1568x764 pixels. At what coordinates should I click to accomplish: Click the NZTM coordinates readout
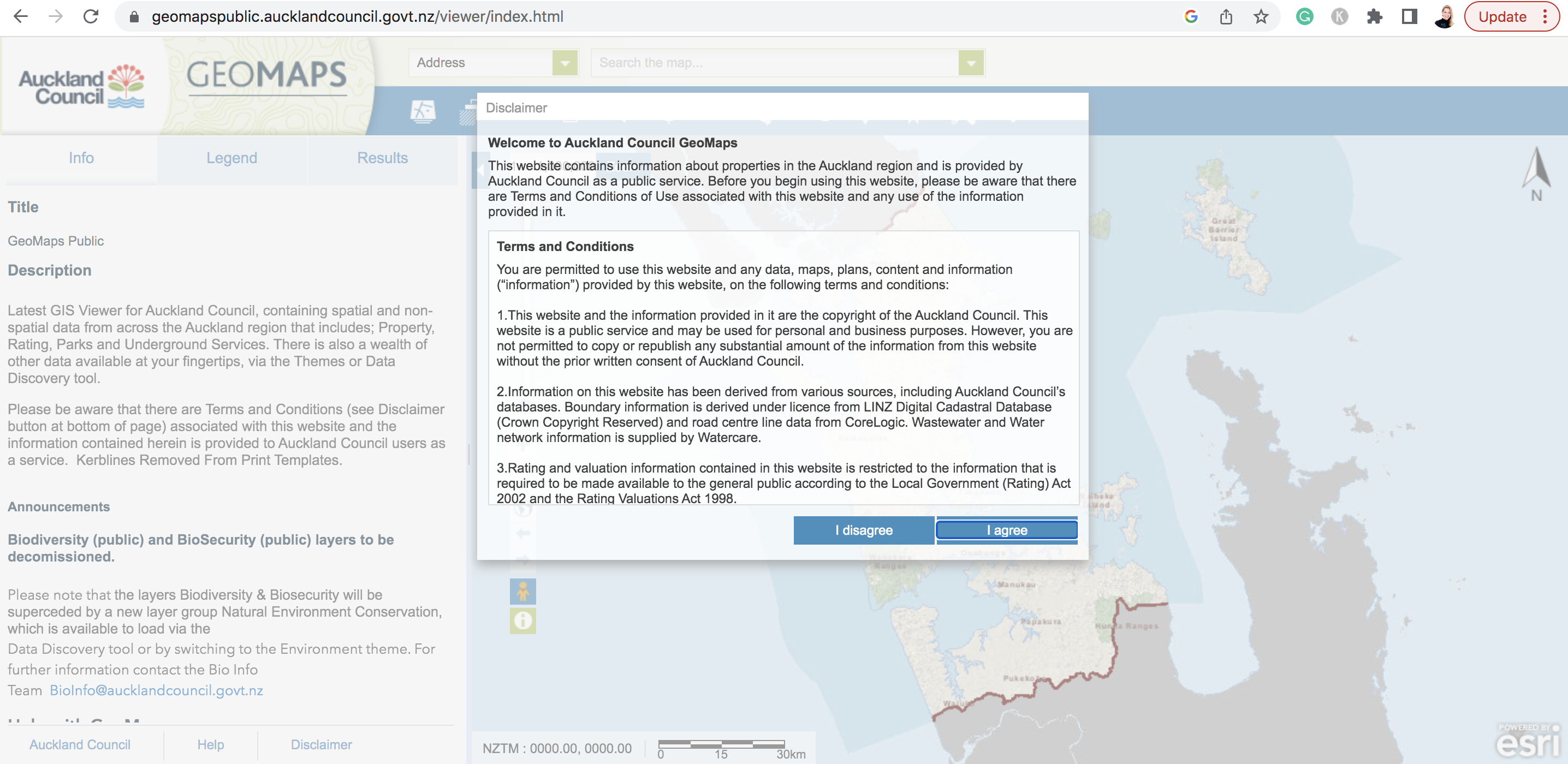coord(557,748)
